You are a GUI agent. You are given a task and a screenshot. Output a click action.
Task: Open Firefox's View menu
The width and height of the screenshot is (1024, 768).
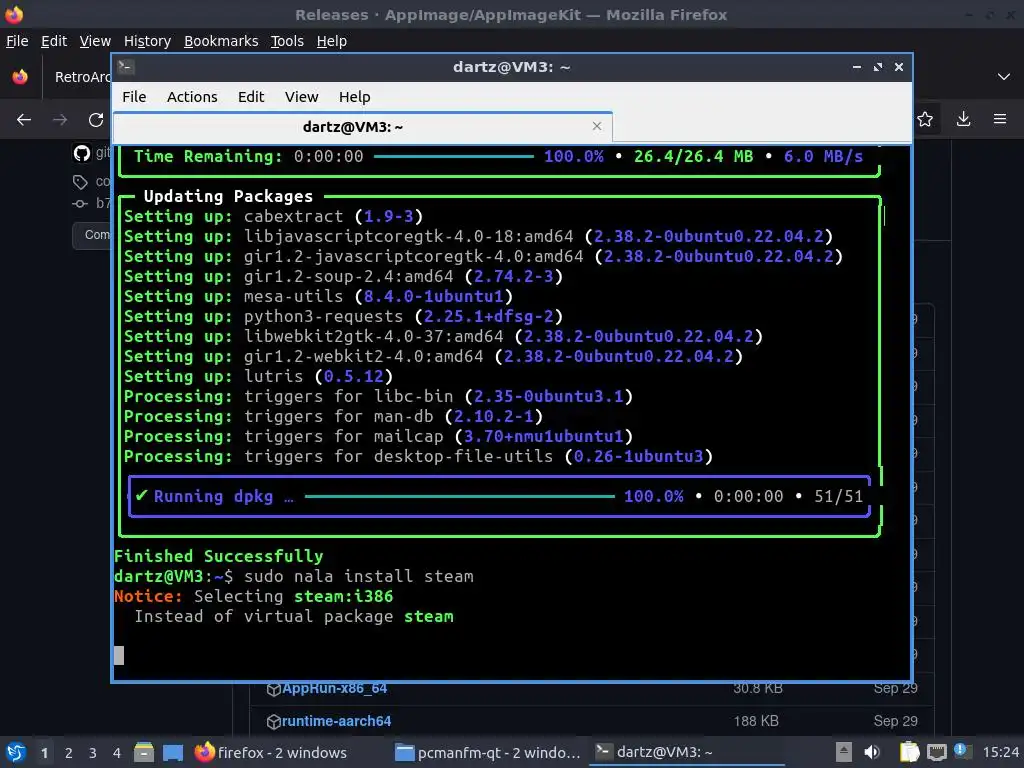tap(95, 41)
